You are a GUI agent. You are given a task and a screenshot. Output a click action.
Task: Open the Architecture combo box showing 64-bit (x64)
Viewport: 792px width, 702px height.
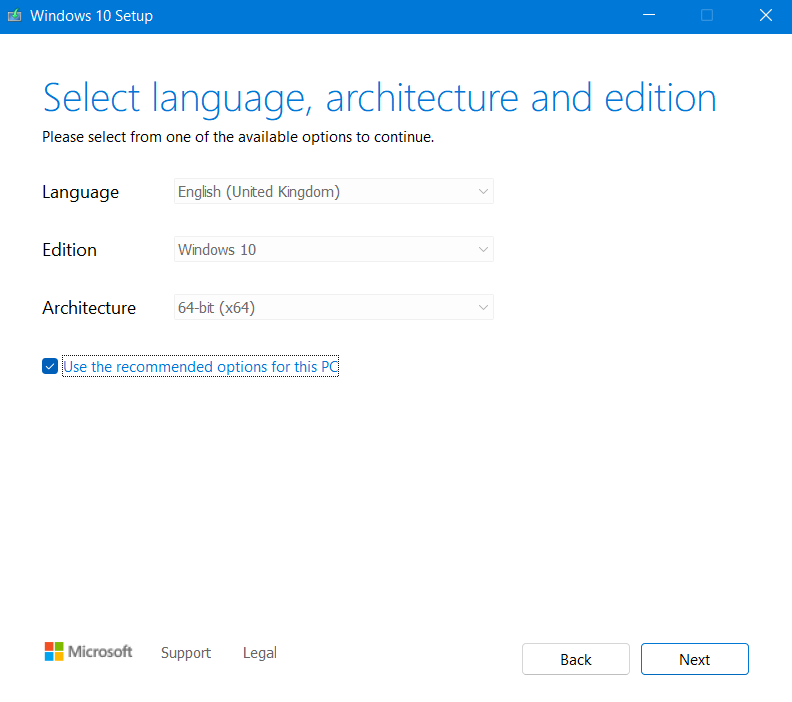click(333, 308)
